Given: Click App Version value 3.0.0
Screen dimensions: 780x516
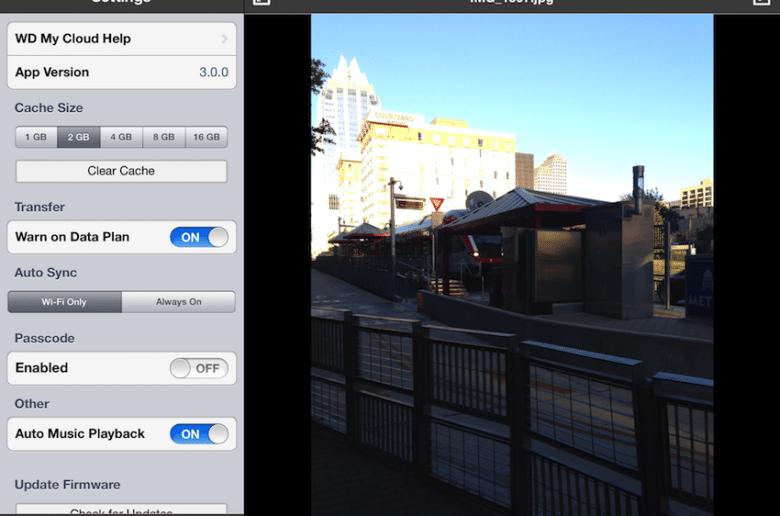Looking at the screenshot, I should tap(214, 72).
